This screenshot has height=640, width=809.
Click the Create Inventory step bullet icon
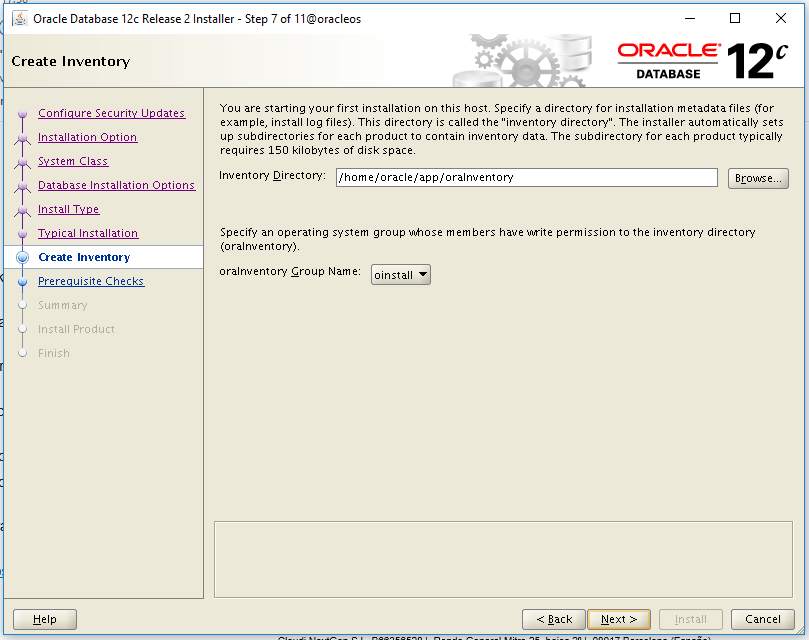[22, 257]
